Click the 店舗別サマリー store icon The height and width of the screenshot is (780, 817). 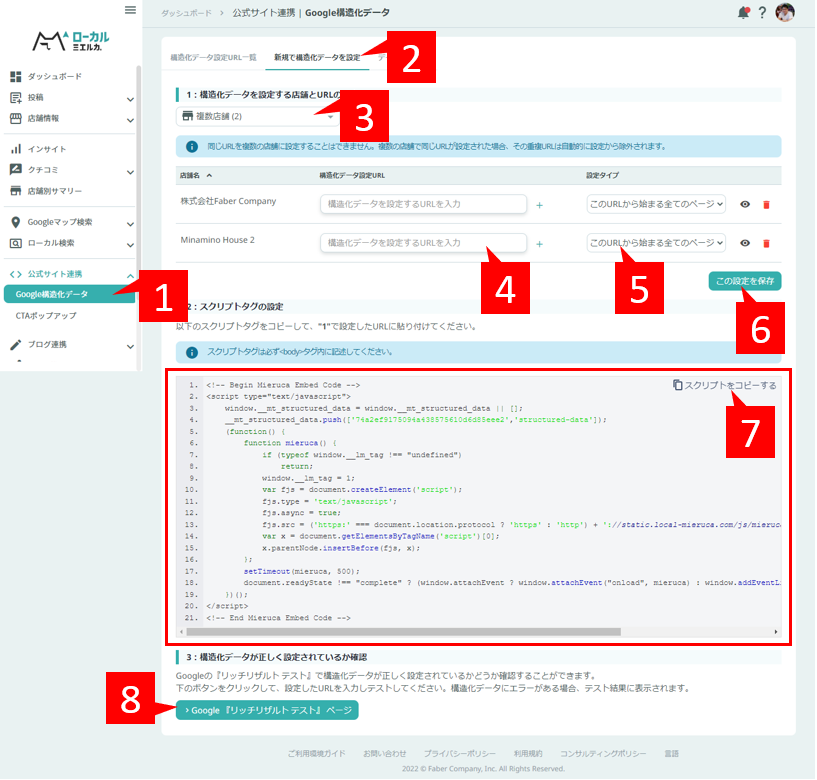click(x=16, y=191)
